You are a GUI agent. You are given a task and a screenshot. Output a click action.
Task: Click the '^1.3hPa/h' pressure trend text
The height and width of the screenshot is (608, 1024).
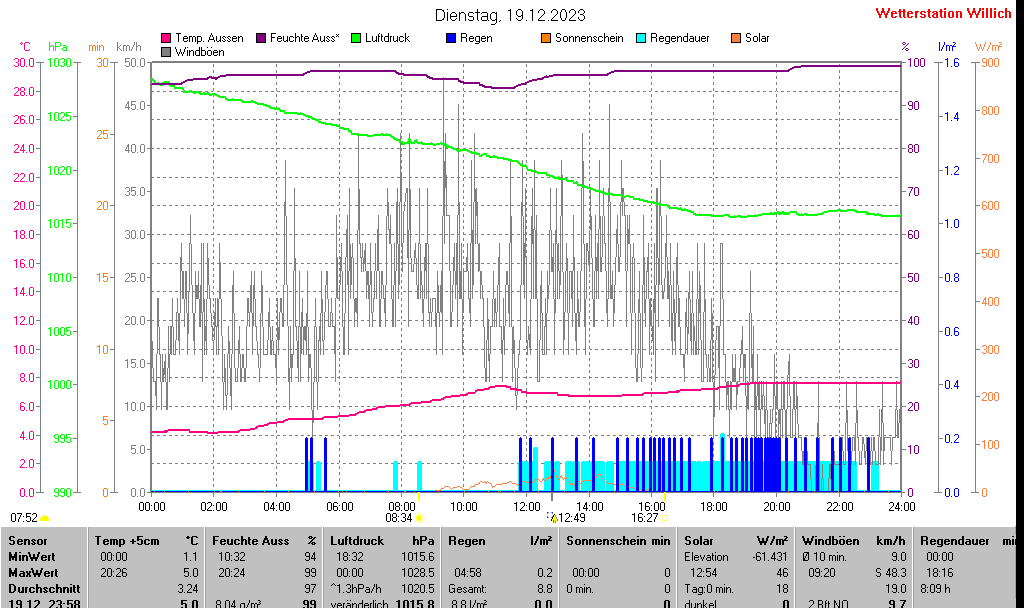(x=356, y=588)
